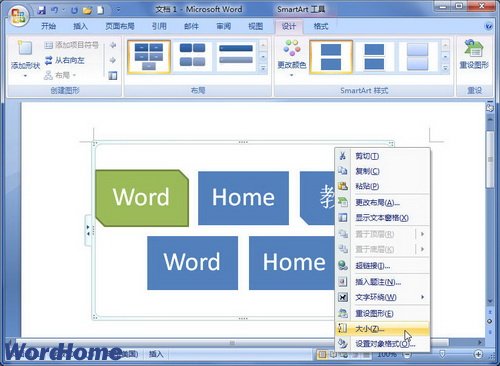The image size is (500, 366).
Task: Select the first SmartArt style thumbnail
Action: (x=331, y=57)
